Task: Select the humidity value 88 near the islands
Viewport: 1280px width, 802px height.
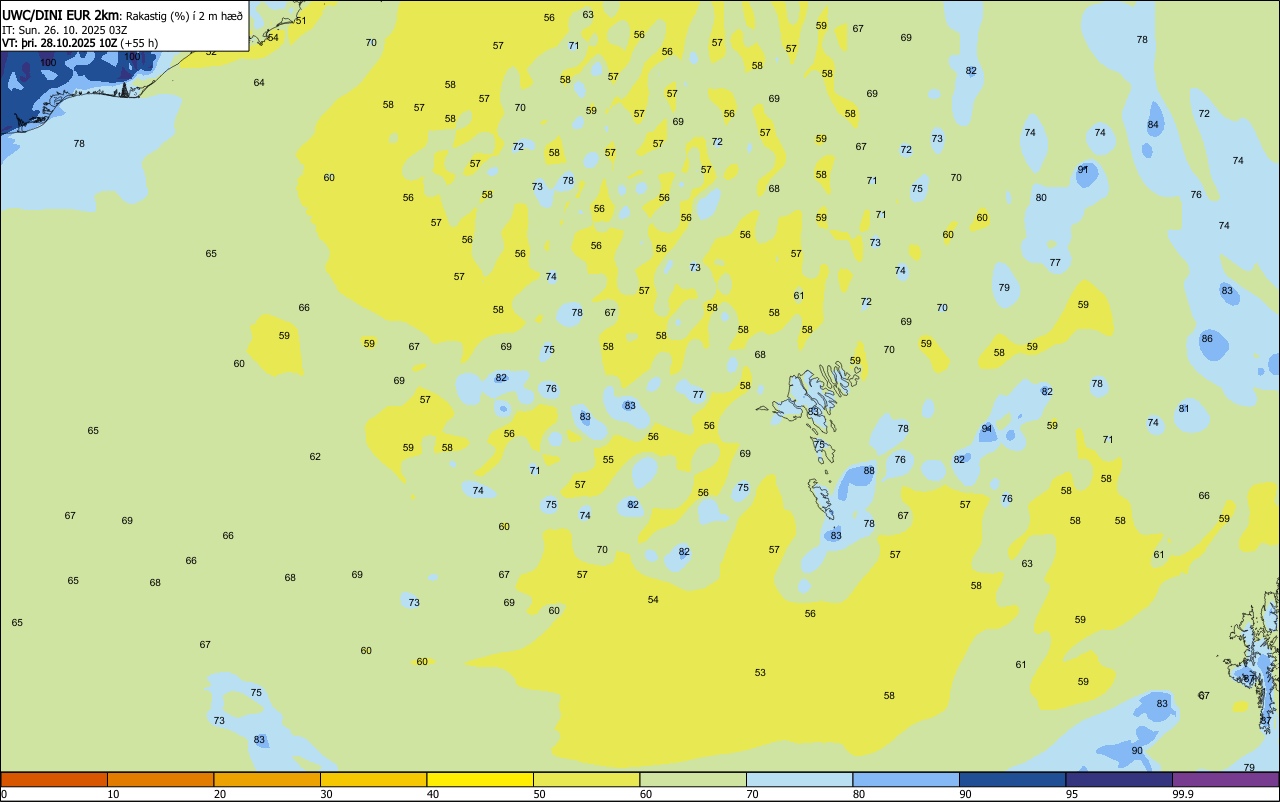Action: (869, 471)
